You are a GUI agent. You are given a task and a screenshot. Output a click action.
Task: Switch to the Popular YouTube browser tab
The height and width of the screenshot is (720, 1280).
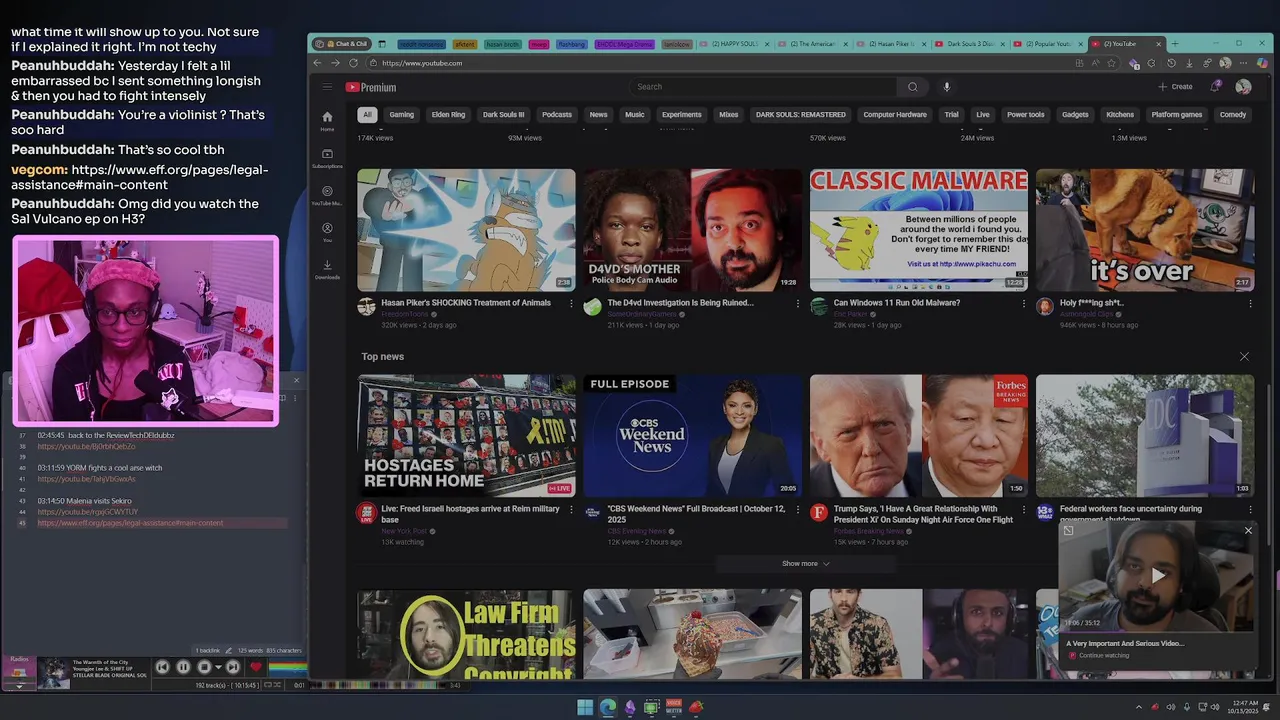(1045, 44)
